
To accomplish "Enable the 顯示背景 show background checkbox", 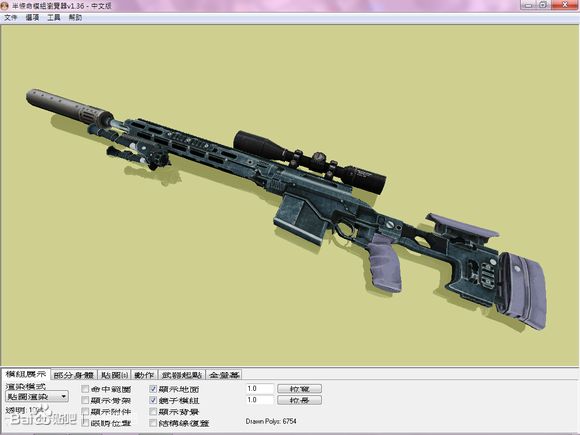I will (153, 411).
